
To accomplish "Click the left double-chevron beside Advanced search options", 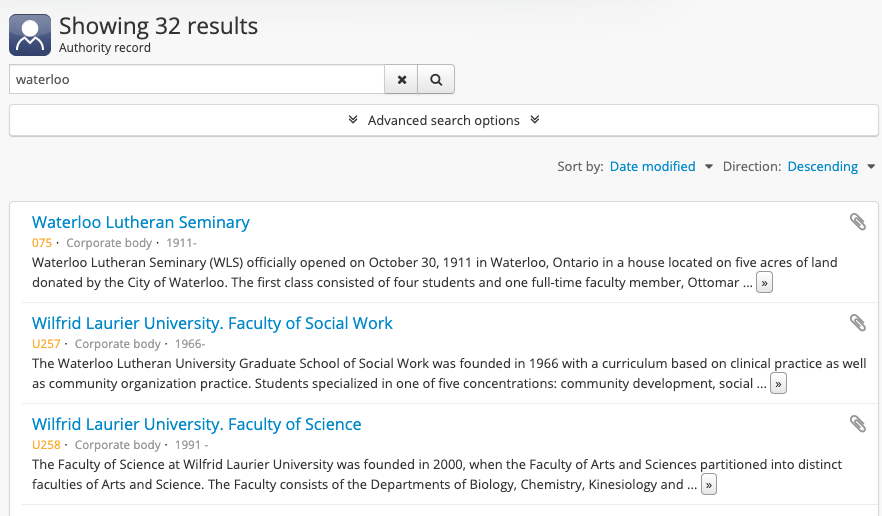I will 353,120.
